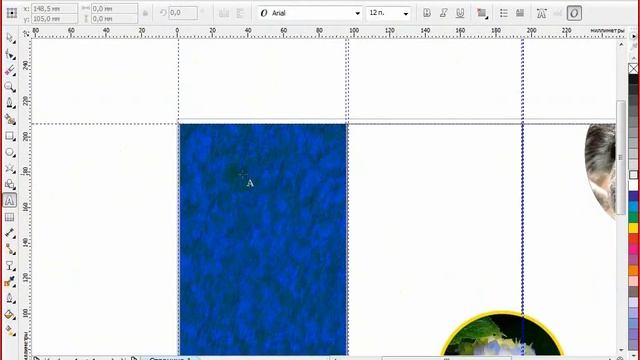Screen dimensions: 640x360
Task: Select the Blend effects goblet tool
Action: (x=10, y=266)
